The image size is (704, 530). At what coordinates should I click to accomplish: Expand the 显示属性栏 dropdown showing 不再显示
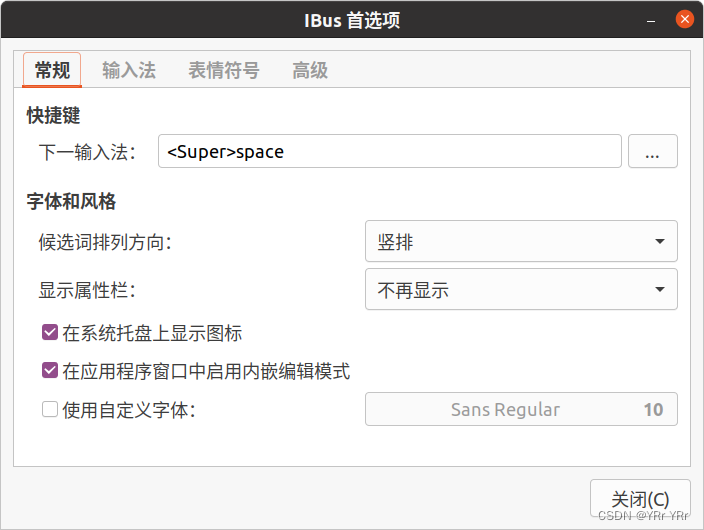pos(521,289)
